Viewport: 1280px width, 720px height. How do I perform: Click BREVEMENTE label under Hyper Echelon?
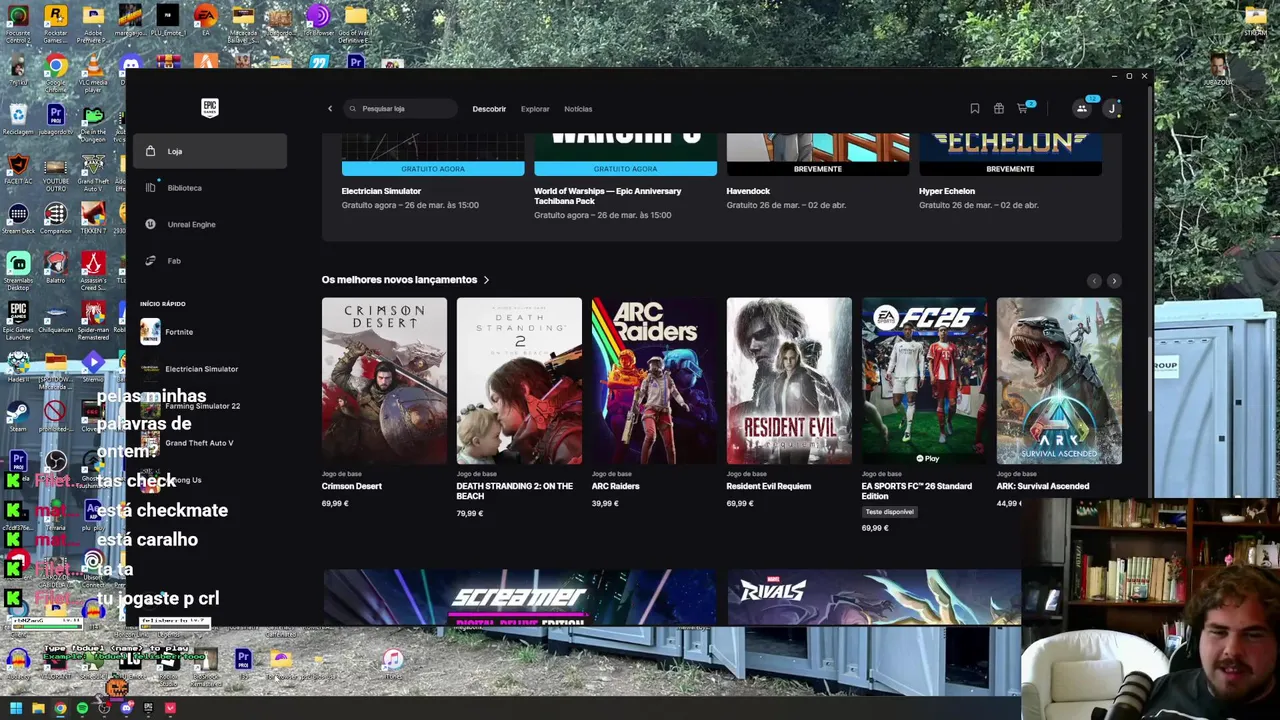[1010, 169]
